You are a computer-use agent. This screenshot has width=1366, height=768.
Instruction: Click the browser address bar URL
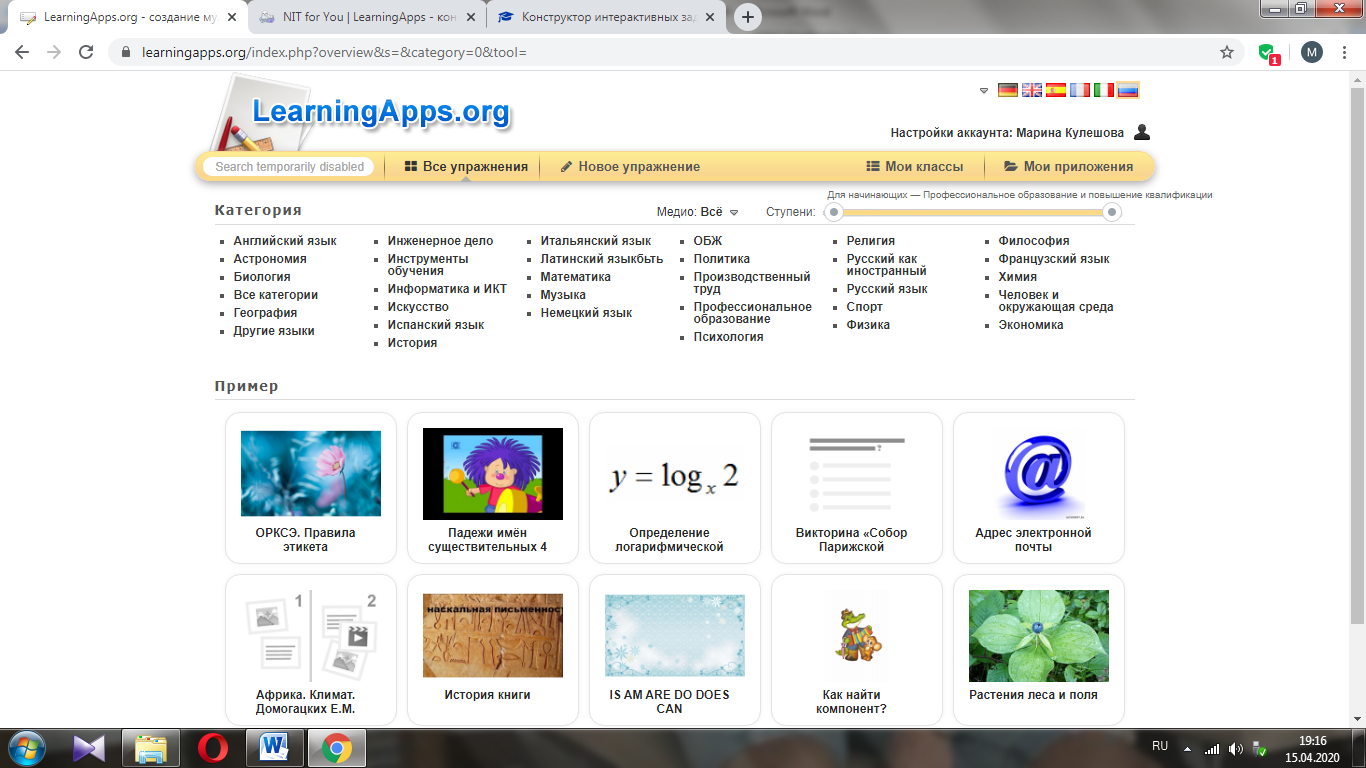point(334,52)
